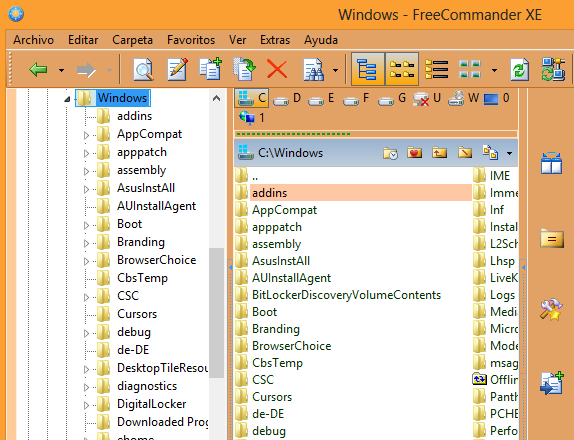The image size is (574, 440).
Task: Open file search with binoculars icon
Action: coord(314,70)
